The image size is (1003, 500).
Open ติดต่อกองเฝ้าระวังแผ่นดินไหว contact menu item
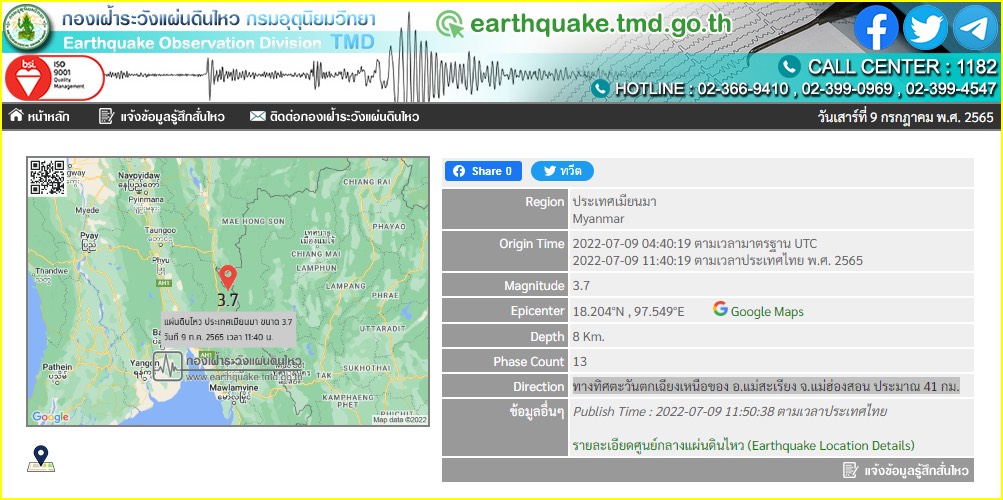click(334, 117)
